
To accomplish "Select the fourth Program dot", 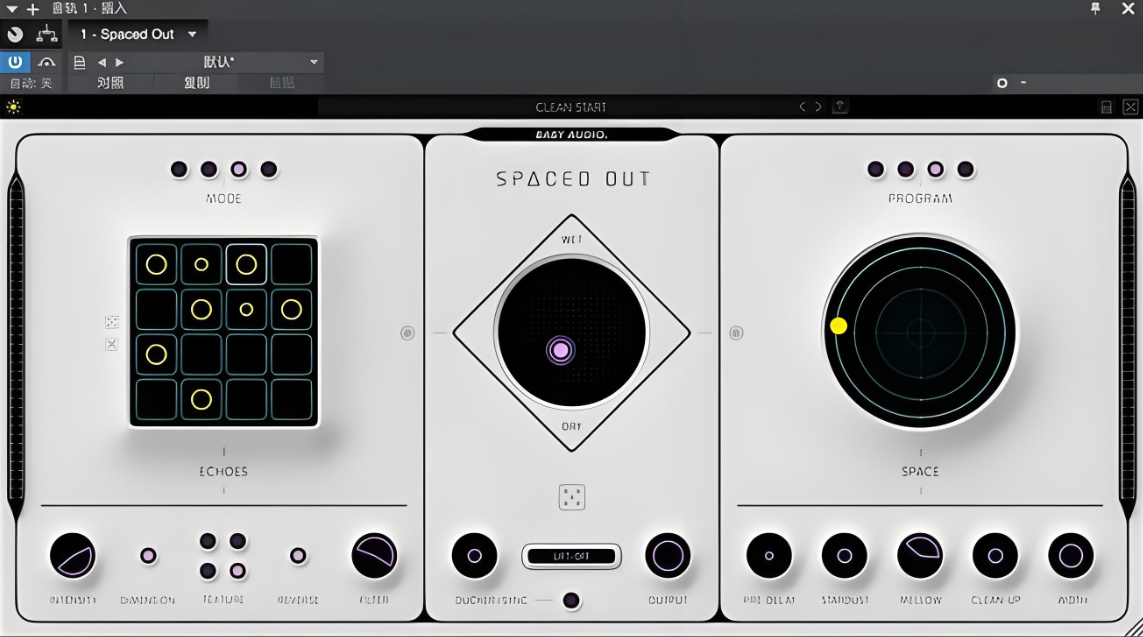I will 965,170.
